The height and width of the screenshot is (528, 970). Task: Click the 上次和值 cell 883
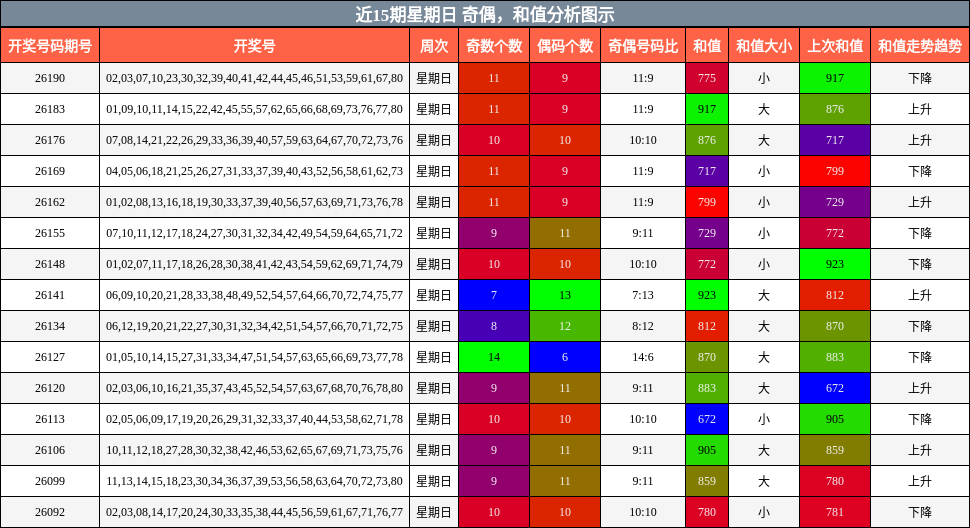(835, 357)
